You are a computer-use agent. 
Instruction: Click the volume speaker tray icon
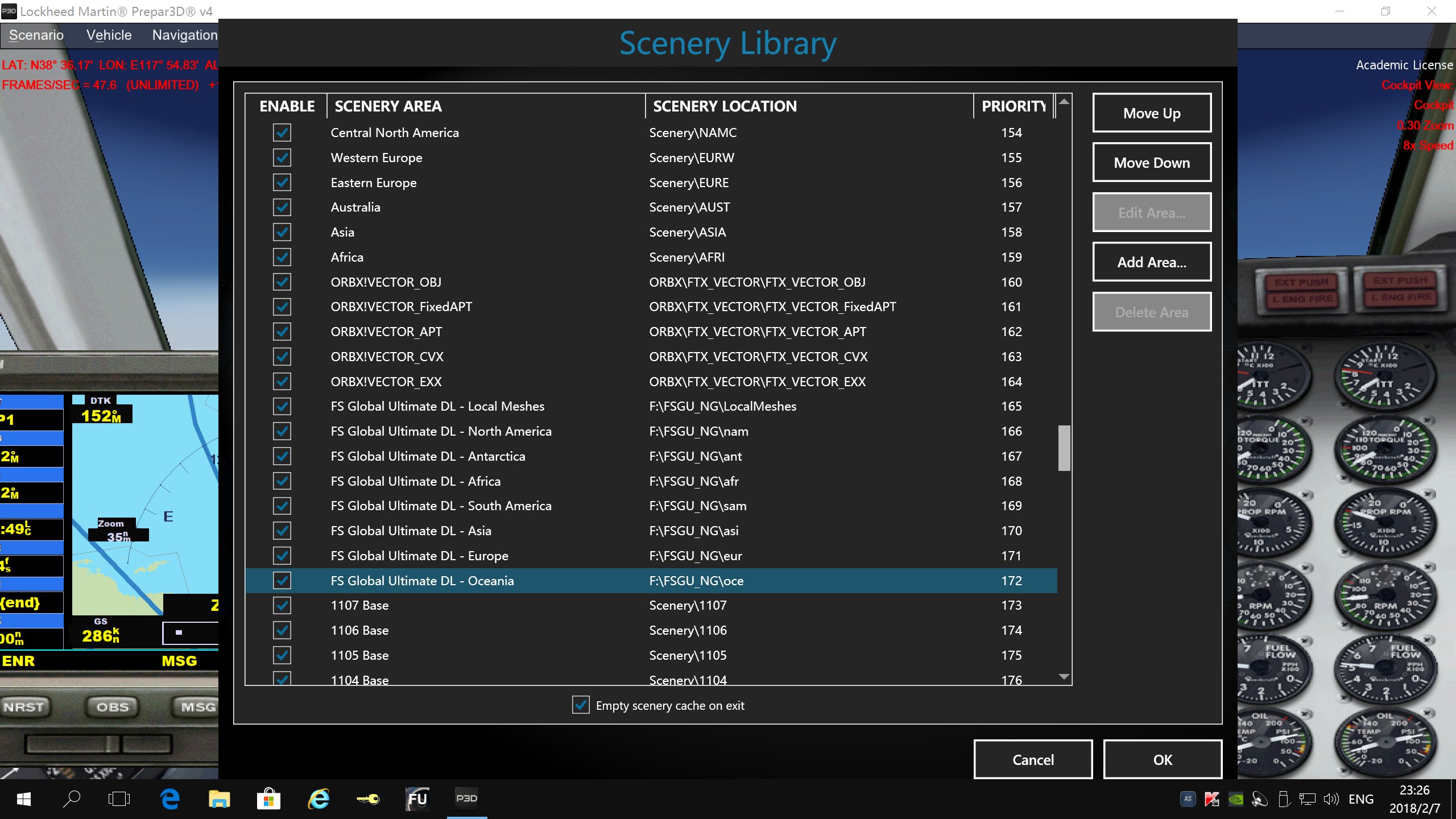1331,799
